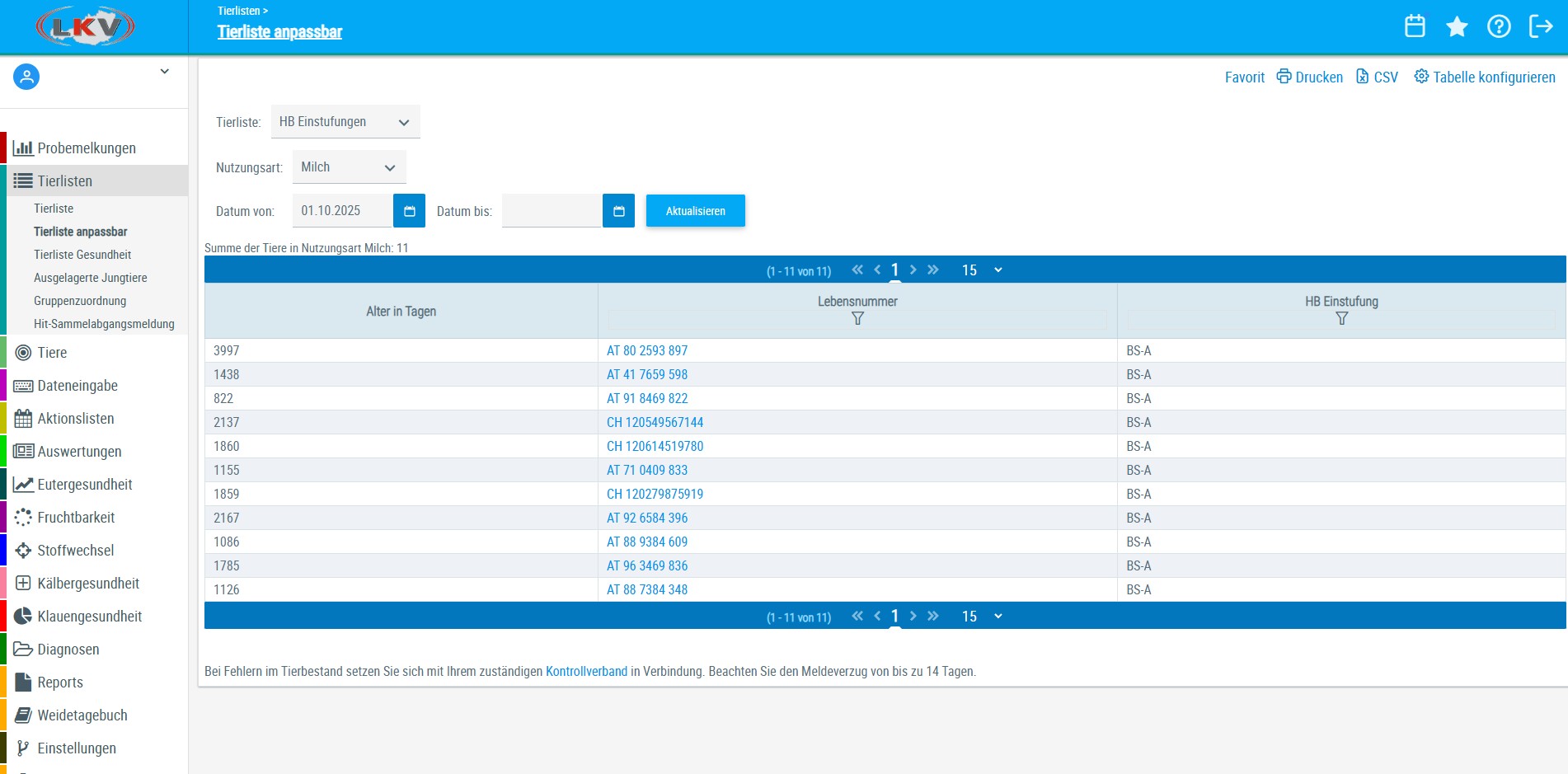Click the star favorites icon in header
Viewport: 1568px width, 774px height.
pos(1457,26)
